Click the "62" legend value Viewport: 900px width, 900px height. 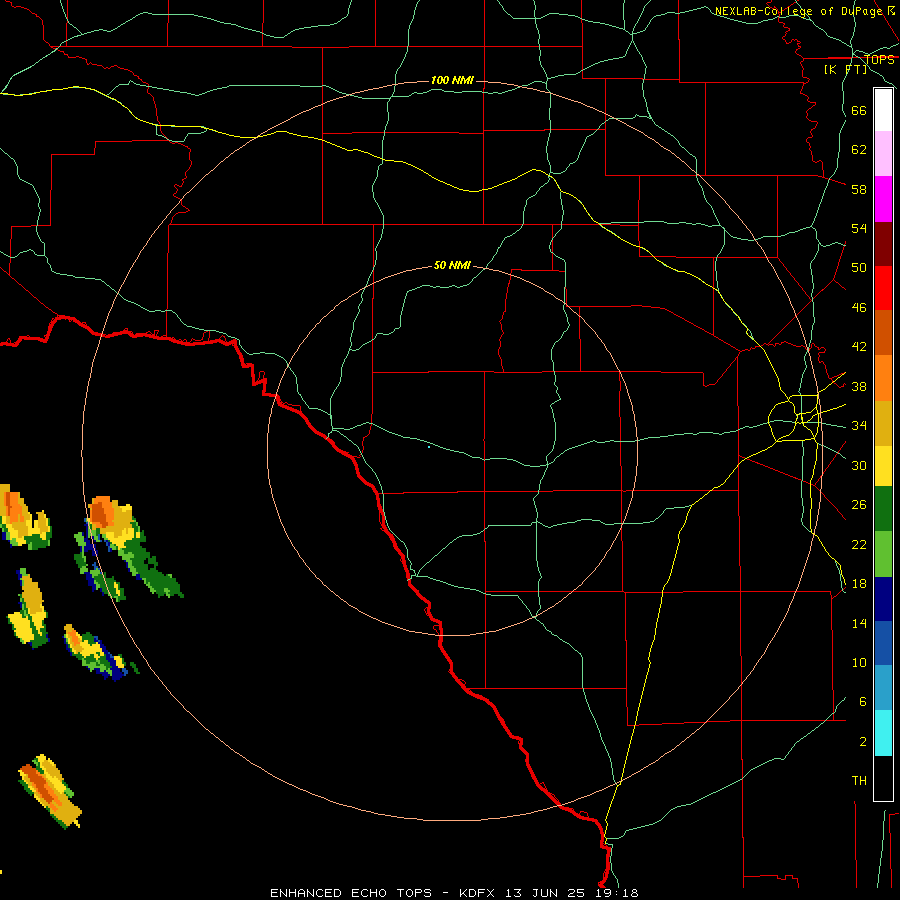pos(859,150)
